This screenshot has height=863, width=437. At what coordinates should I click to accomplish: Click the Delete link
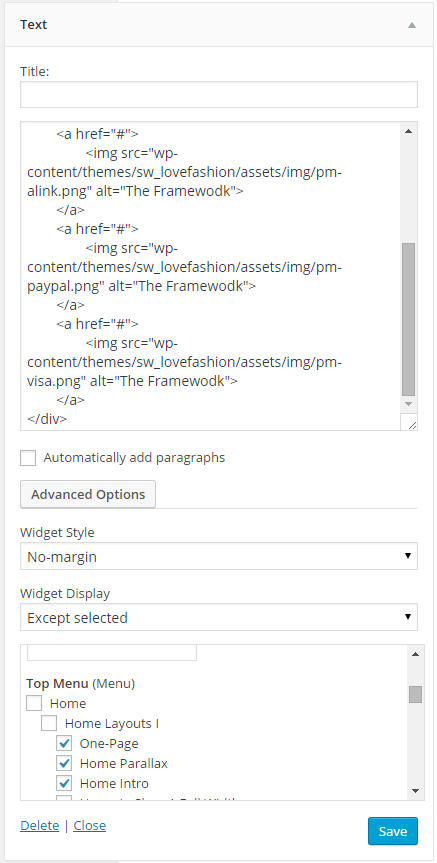40,826
